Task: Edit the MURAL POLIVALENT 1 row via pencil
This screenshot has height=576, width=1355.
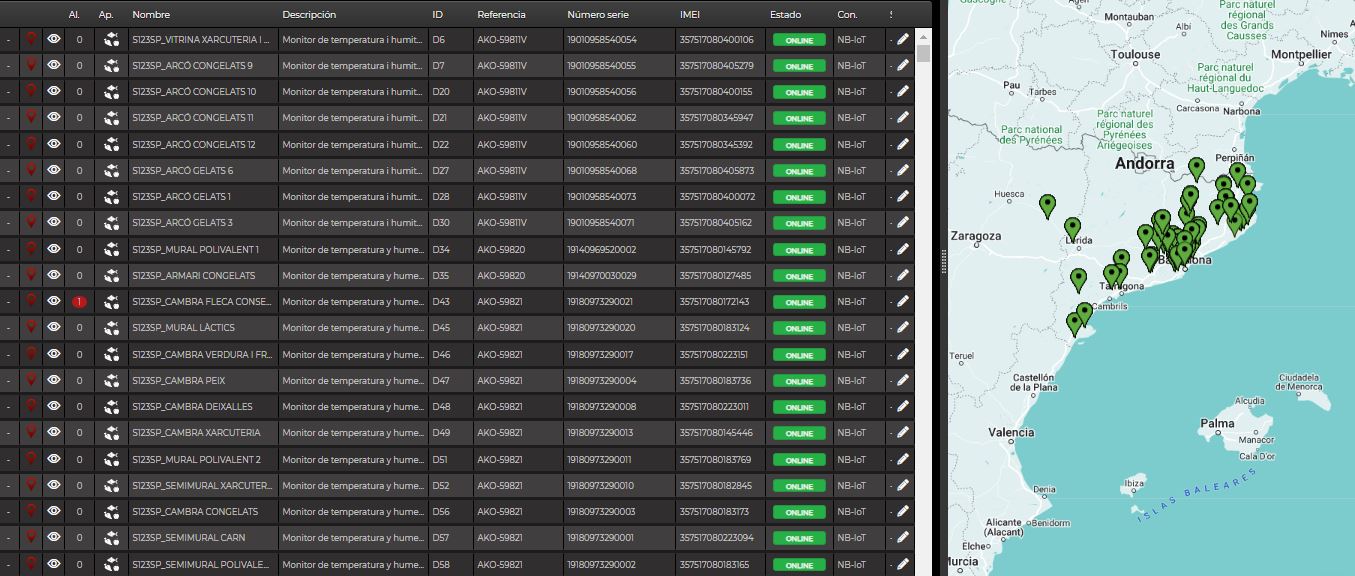Action: [903, 249]
